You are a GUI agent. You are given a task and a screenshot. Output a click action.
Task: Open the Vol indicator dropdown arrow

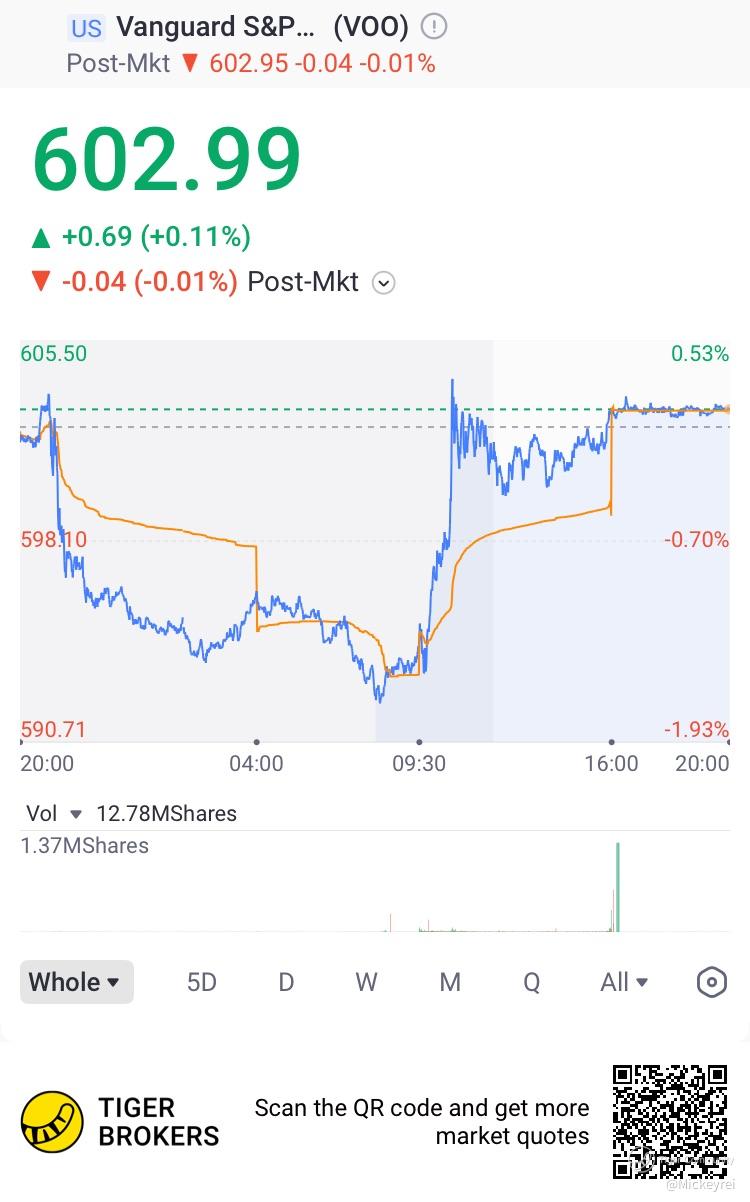(76, 814)
